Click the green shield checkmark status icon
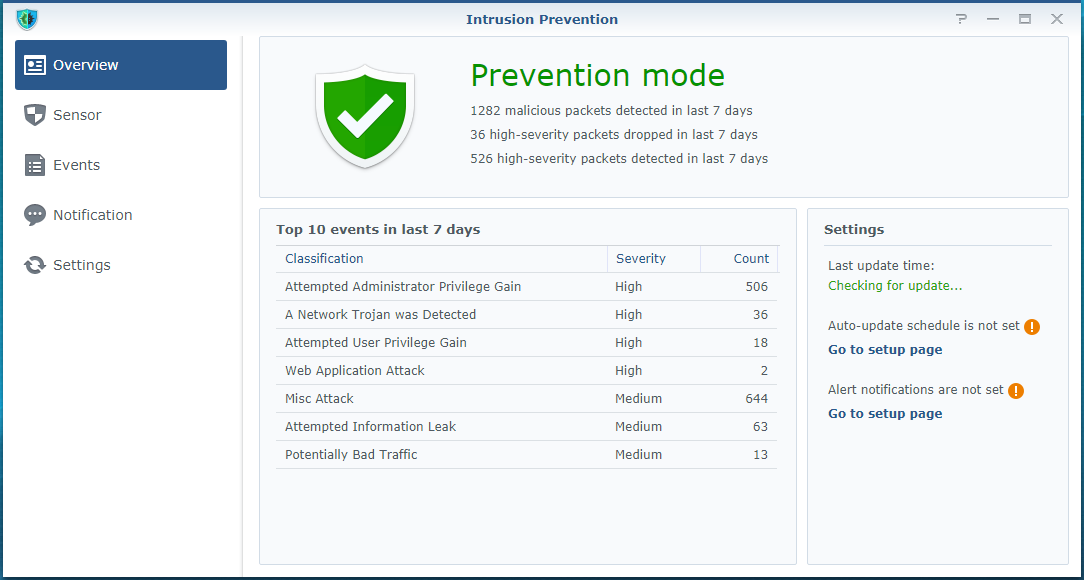The image size is (1084, 580). click(365, 117)
